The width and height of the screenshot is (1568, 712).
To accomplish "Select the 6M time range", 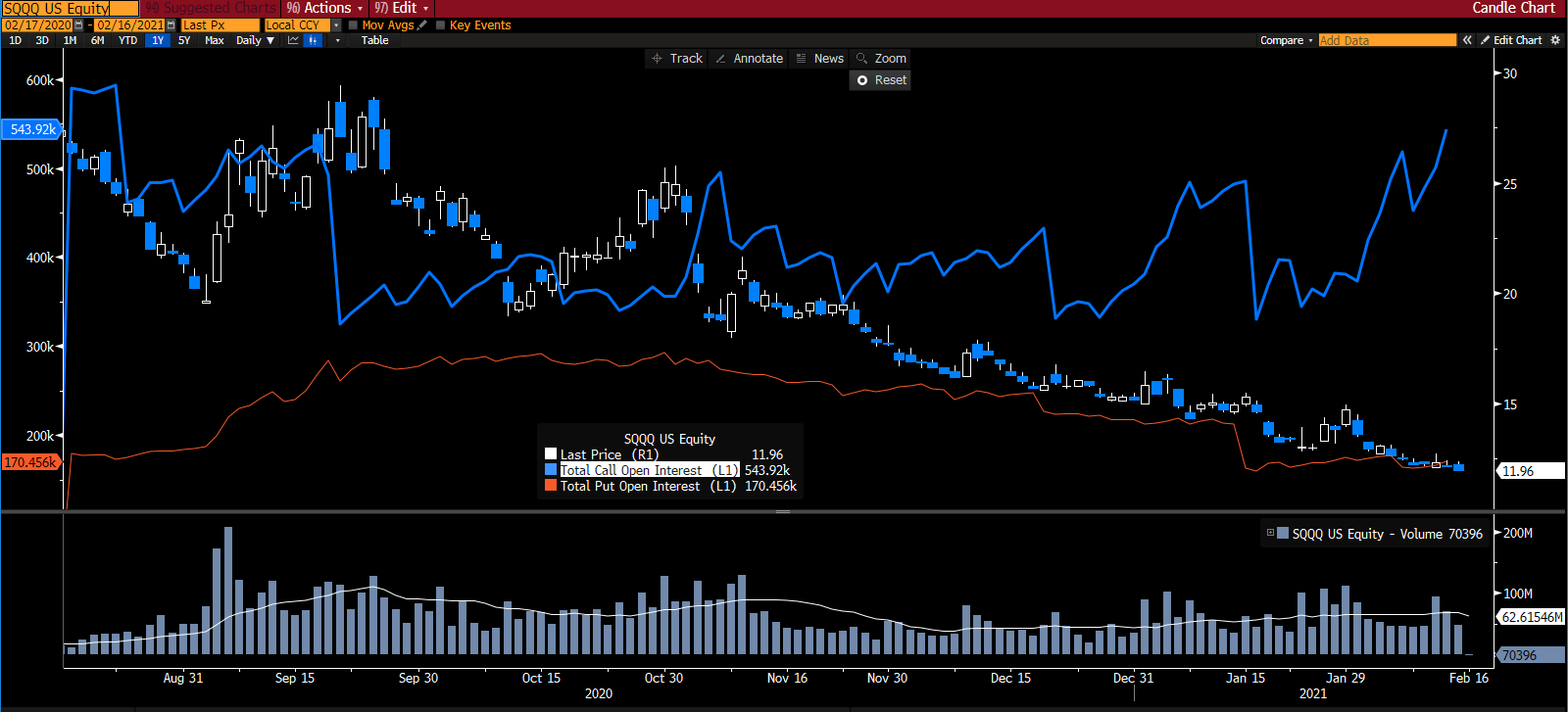I will [x=98, y=40].
